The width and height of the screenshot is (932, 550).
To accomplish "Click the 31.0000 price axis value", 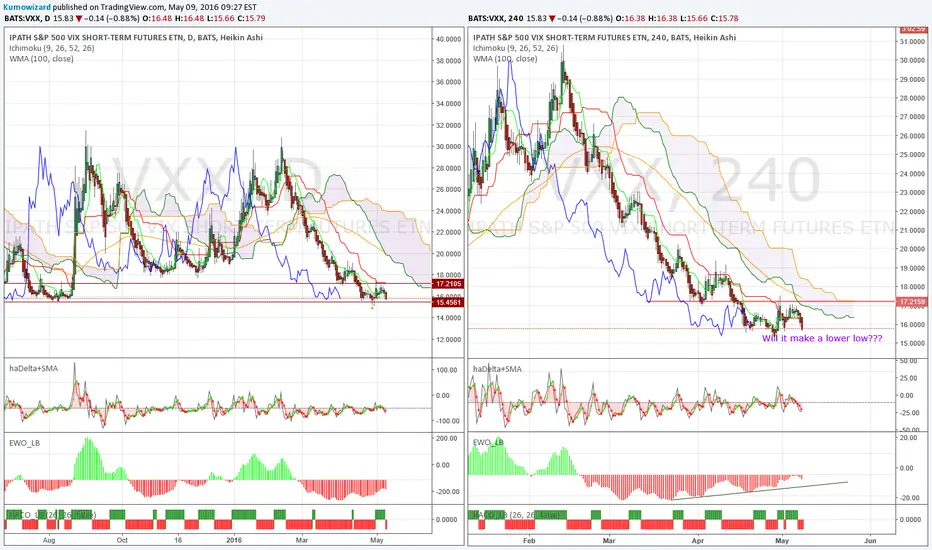I will pyautogui.click(x=912, y=42).
